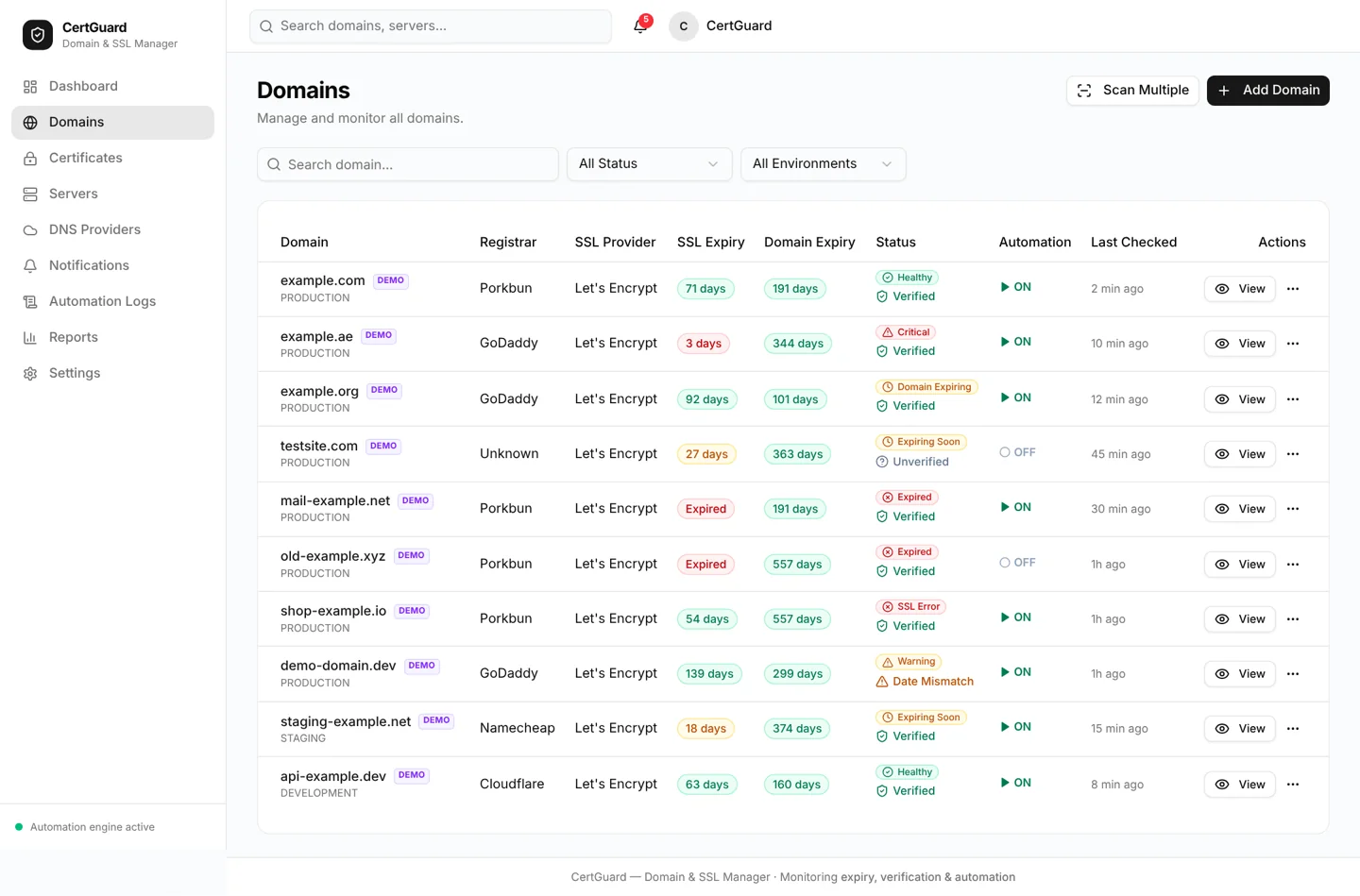Click the Critical status badge for example.ae

point(907,332)
